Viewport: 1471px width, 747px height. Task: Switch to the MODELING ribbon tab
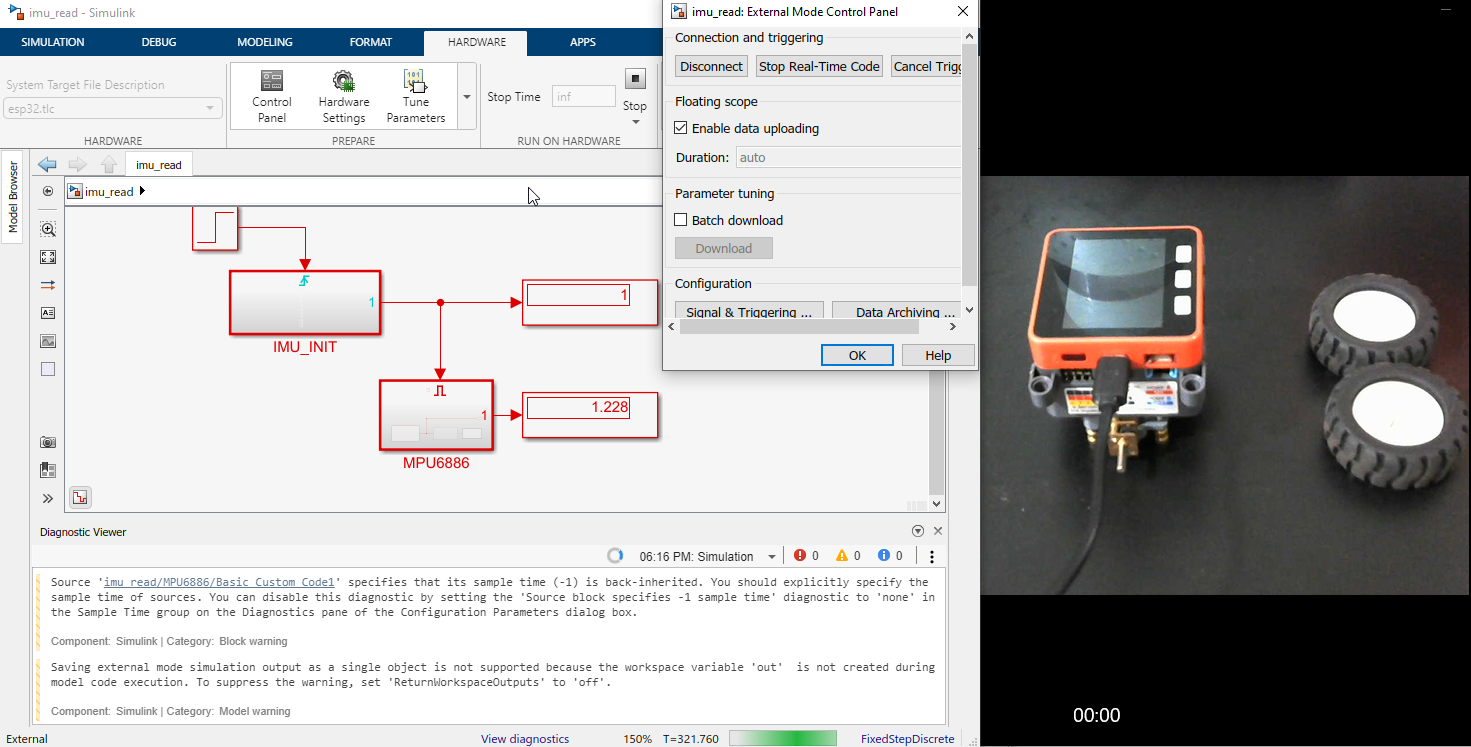265,42
